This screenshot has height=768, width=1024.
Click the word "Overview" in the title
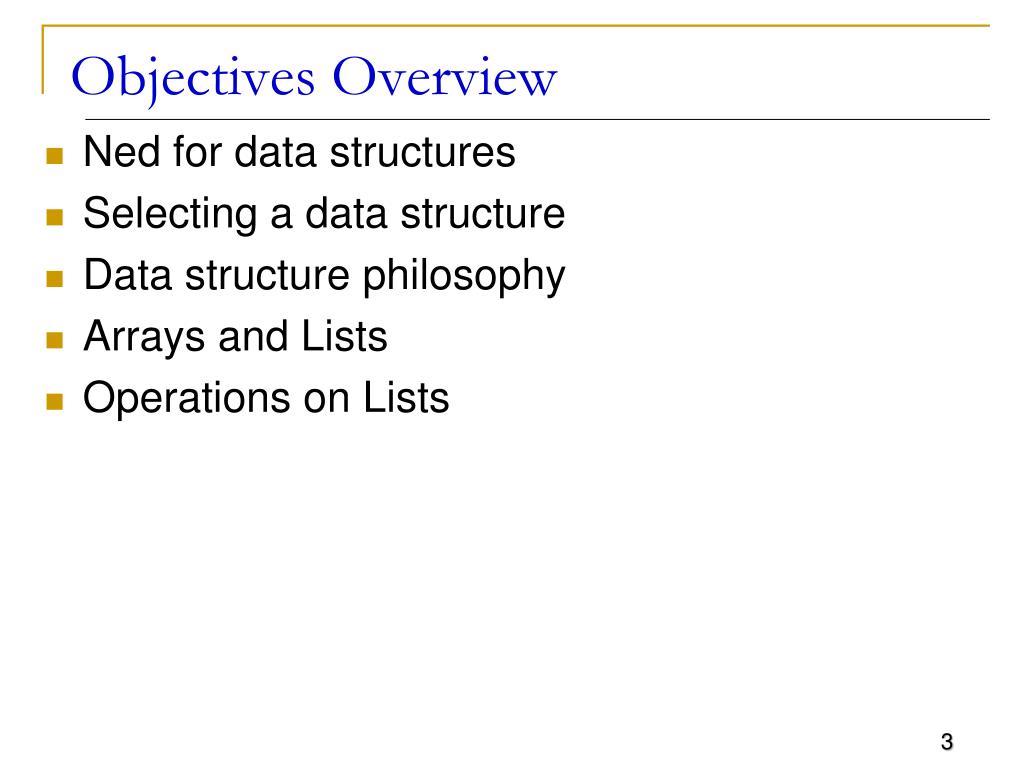pos(445,76)
